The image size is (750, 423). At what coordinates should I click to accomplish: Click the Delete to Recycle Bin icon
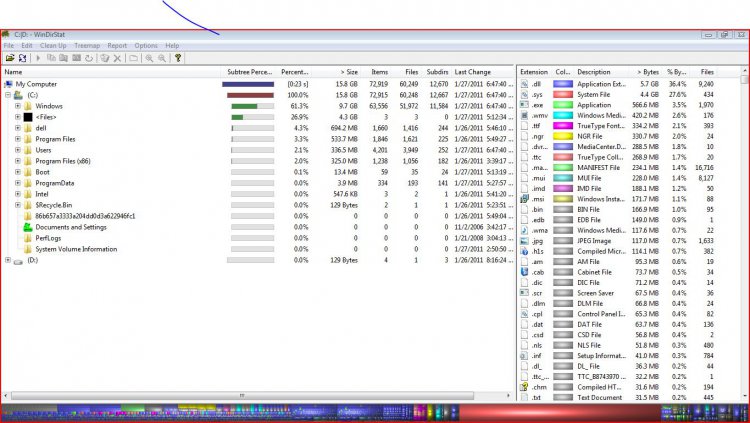pyautogui.click(x=104, y=58)
